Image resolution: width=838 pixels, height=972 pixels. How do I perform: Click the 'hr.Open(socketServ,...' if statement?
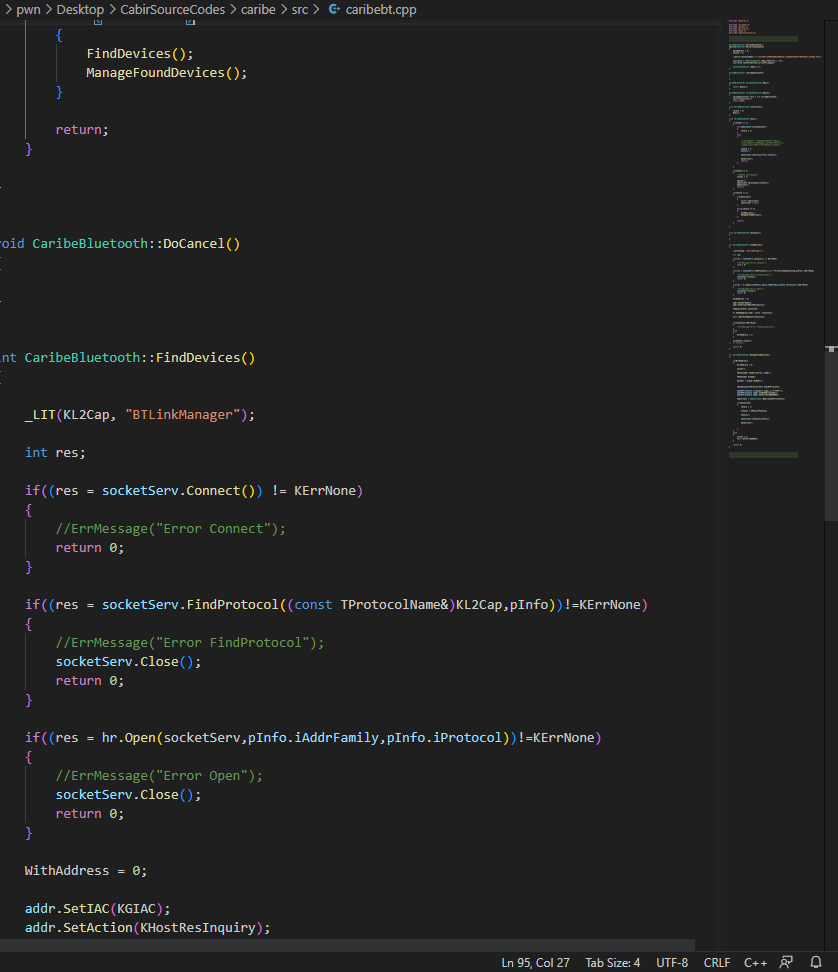pyautogui.click(x=313, y=738)
